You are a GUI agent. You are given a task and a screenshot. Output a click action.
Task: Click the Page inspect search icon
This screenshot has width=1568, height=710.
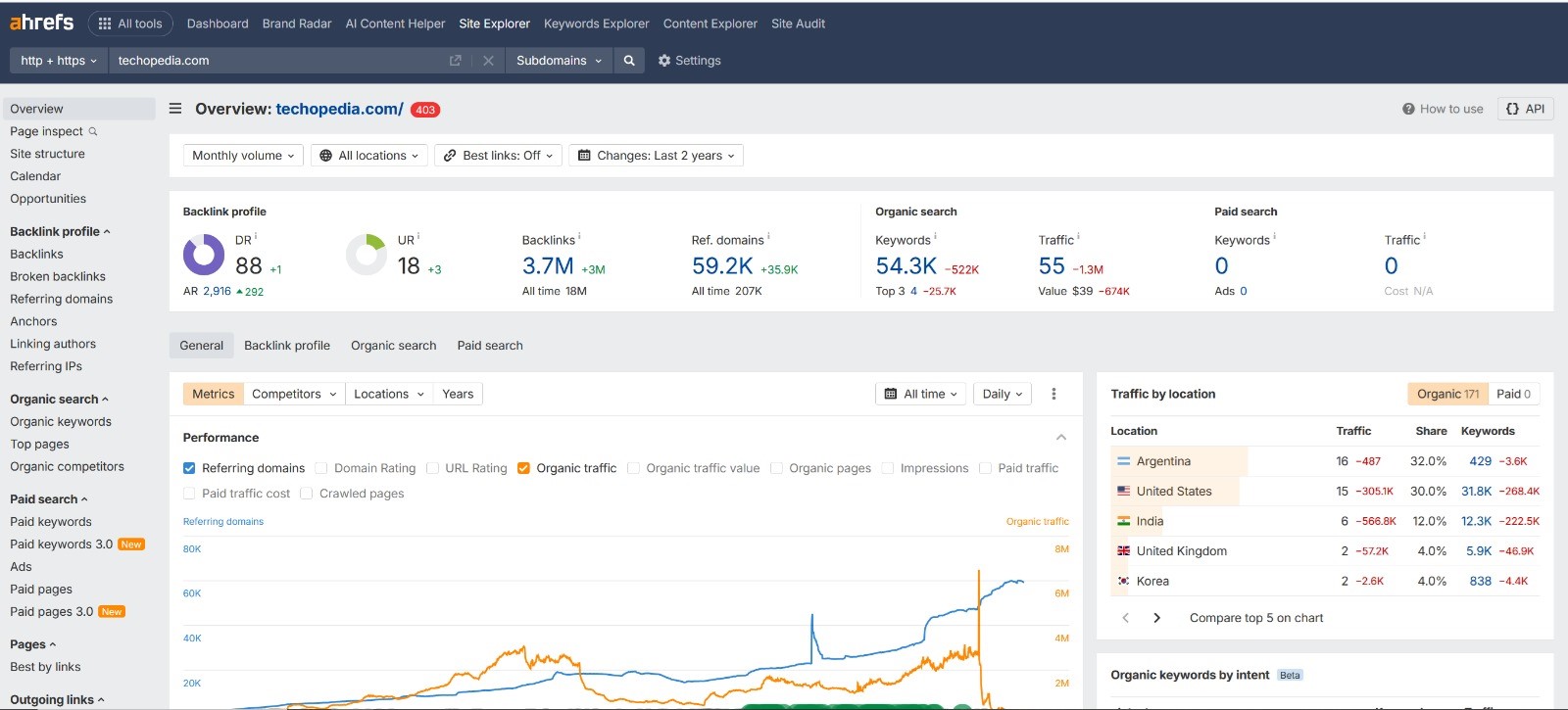click(93, 131)
